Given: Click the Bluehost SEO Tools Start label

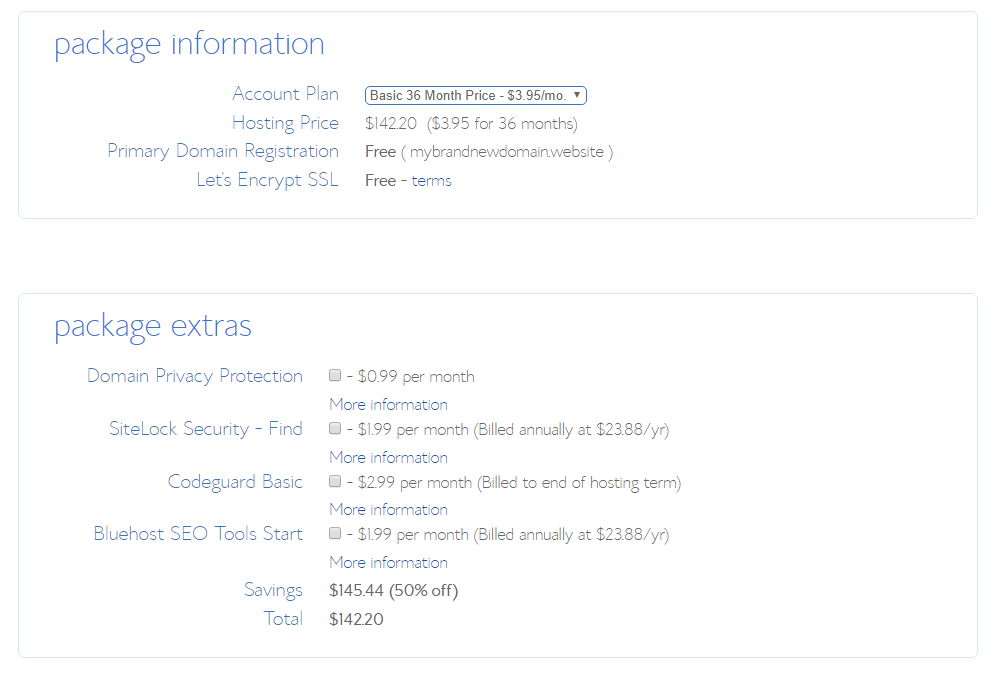Looking at the screenshot, I should (198, 533).
